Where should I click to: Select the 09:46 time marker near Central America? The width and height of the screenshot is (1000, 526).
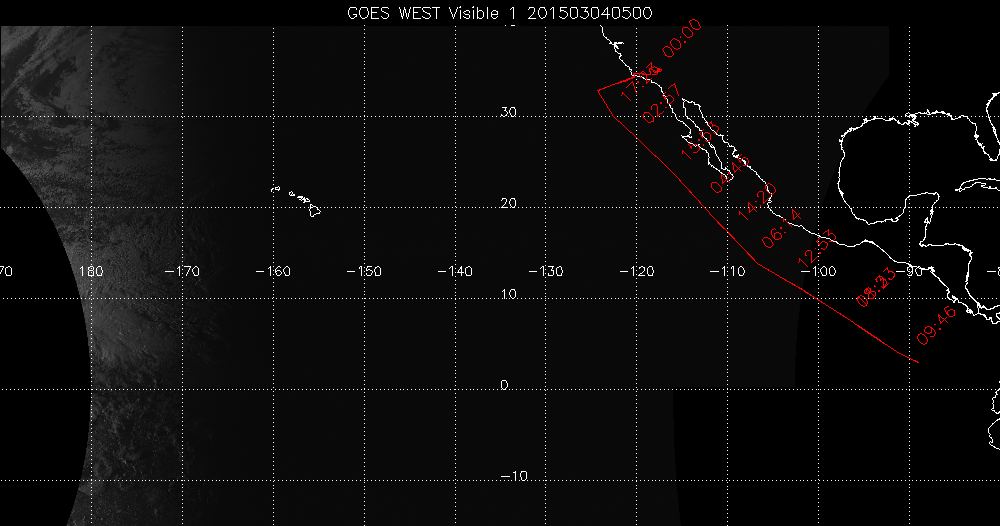[x=937, y=326]
